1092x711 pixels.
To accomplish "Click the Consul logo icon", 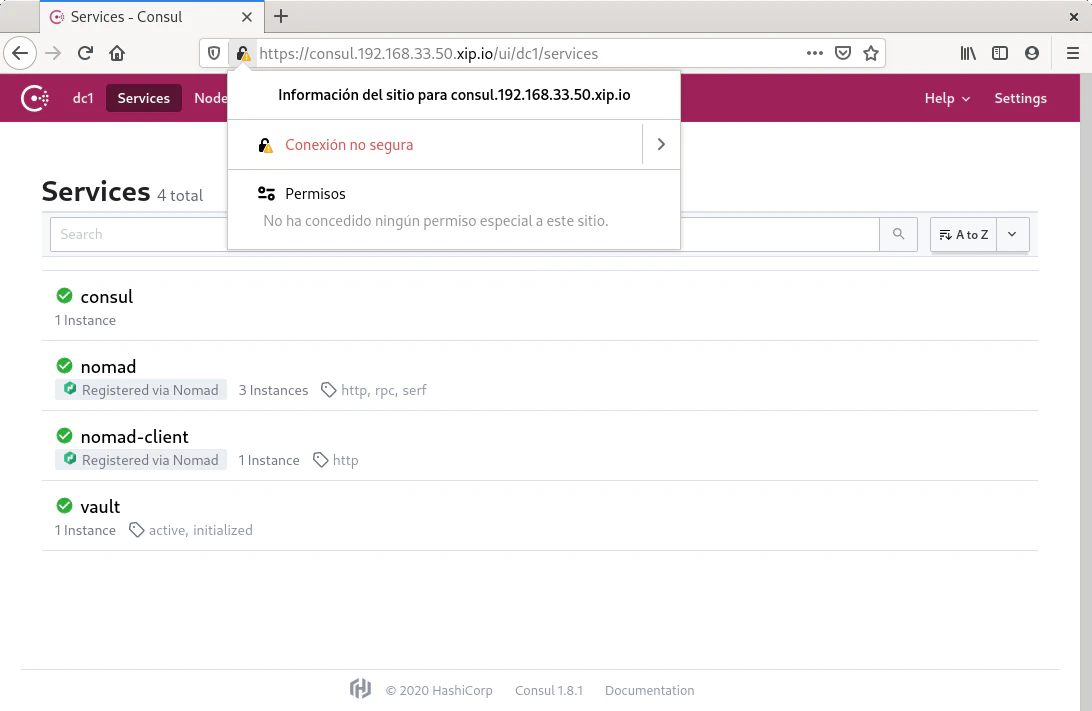I will (36, 98).
